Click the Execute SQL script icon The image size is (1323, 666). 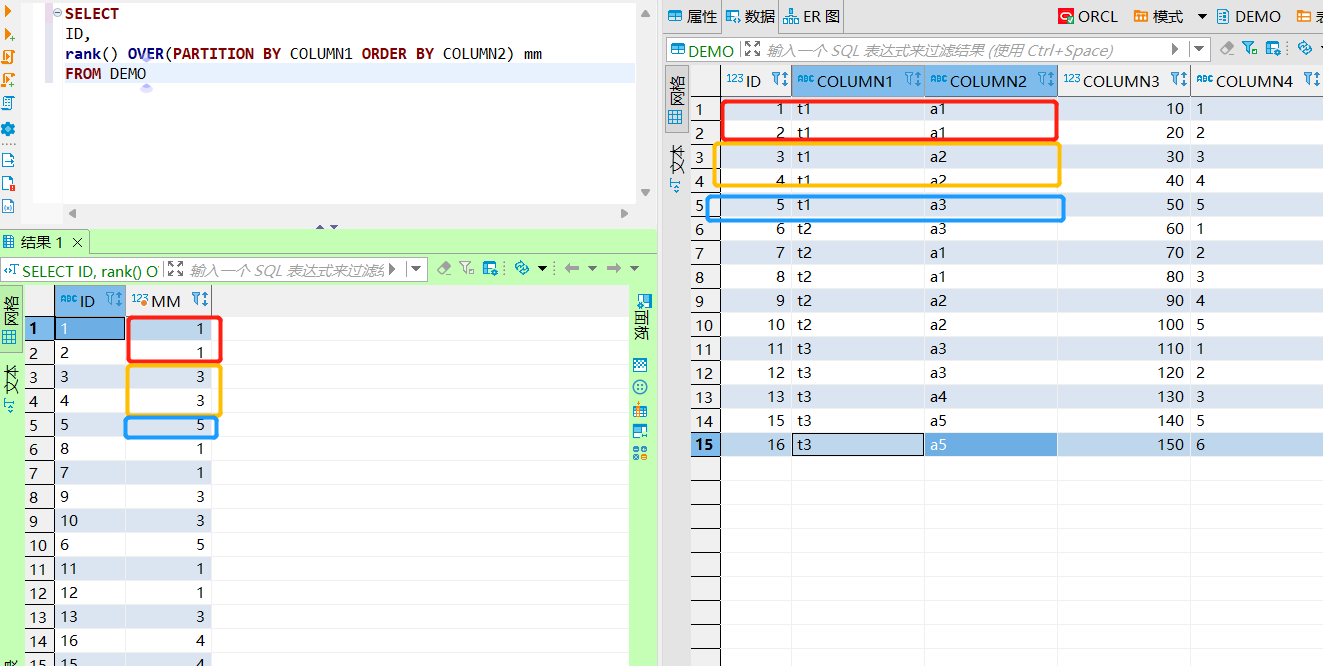pos(10,58)
